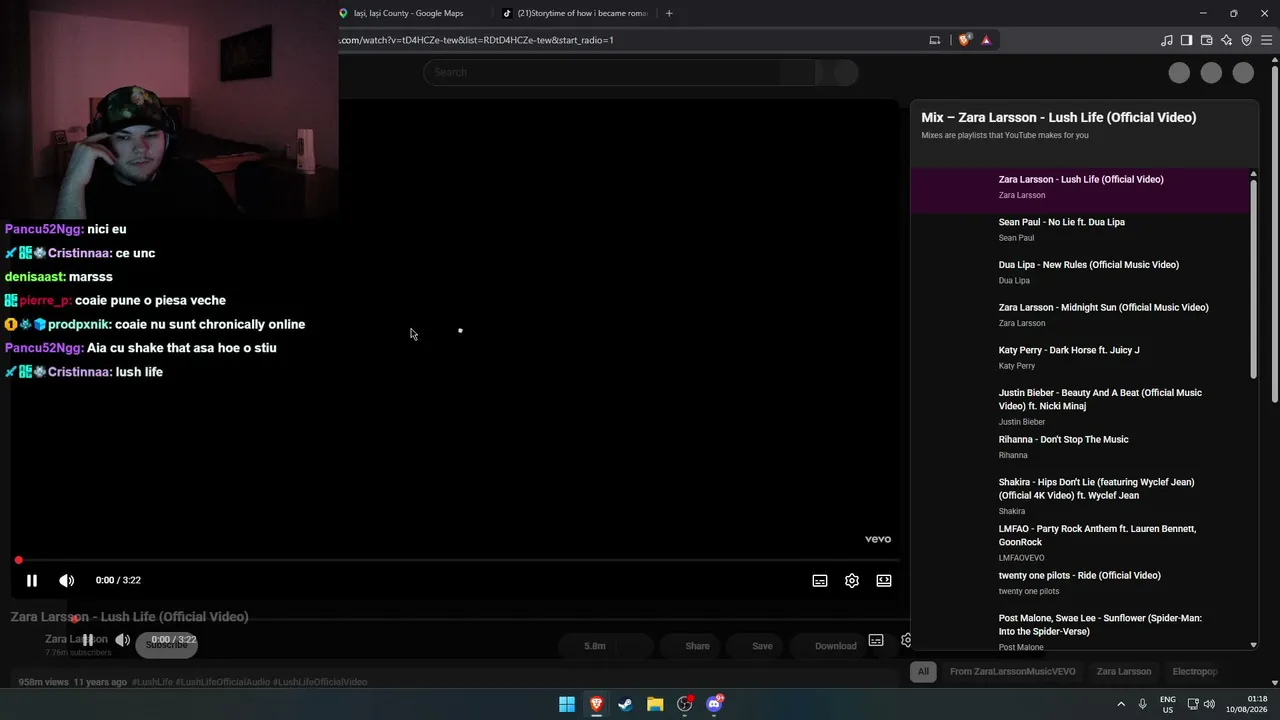Subscribe to Zara Larsson channel
This screenshot has width=1280, height=720.
167,645
